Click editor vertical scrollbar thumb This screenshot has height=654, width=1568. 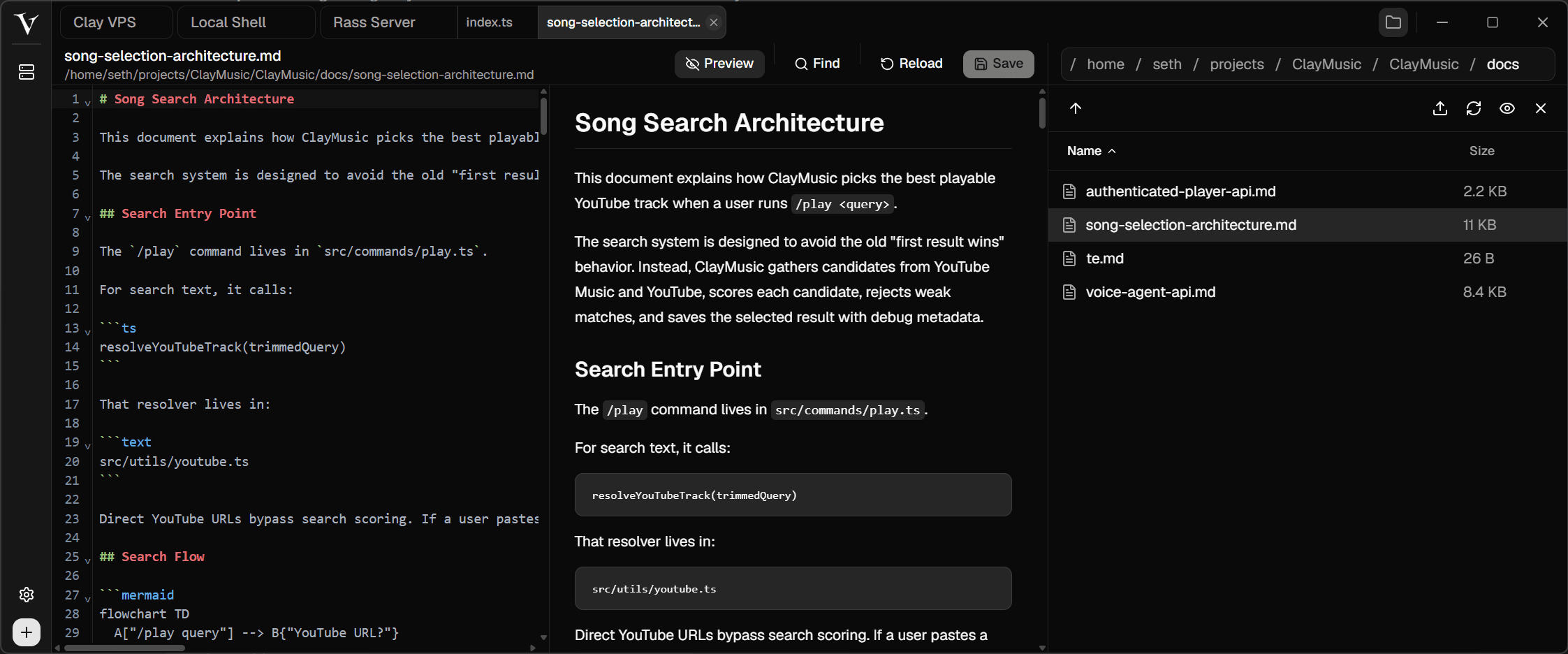pos(543,116)
